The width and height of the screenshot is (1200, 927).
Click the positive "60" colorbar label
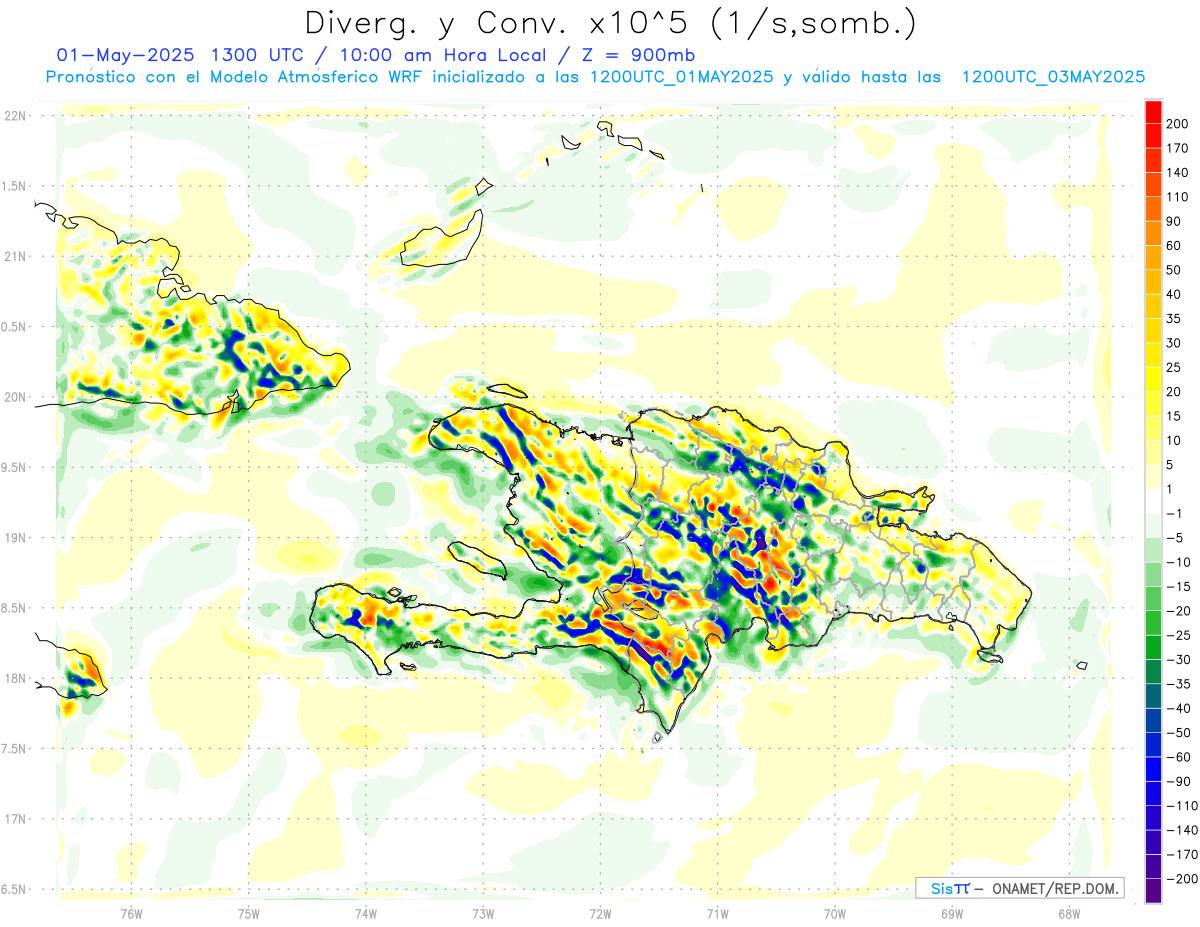[1174, 246]
